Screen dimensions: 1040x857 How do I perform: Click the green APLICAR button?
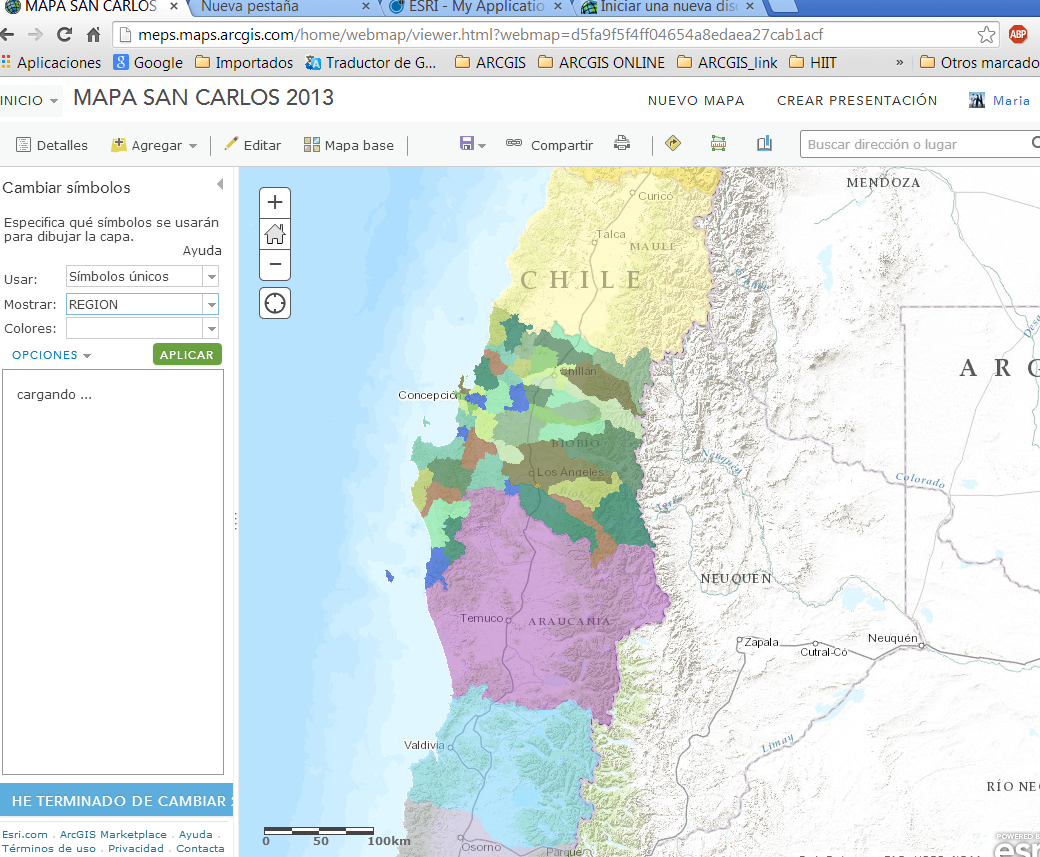click(187, 355)
